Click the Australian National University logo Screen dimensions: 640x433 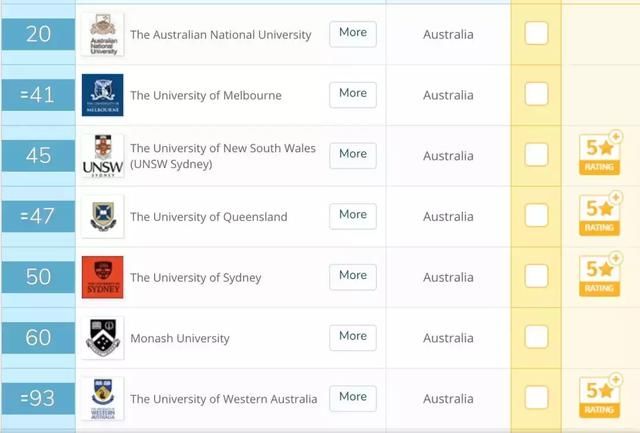(x=102, y=34)
